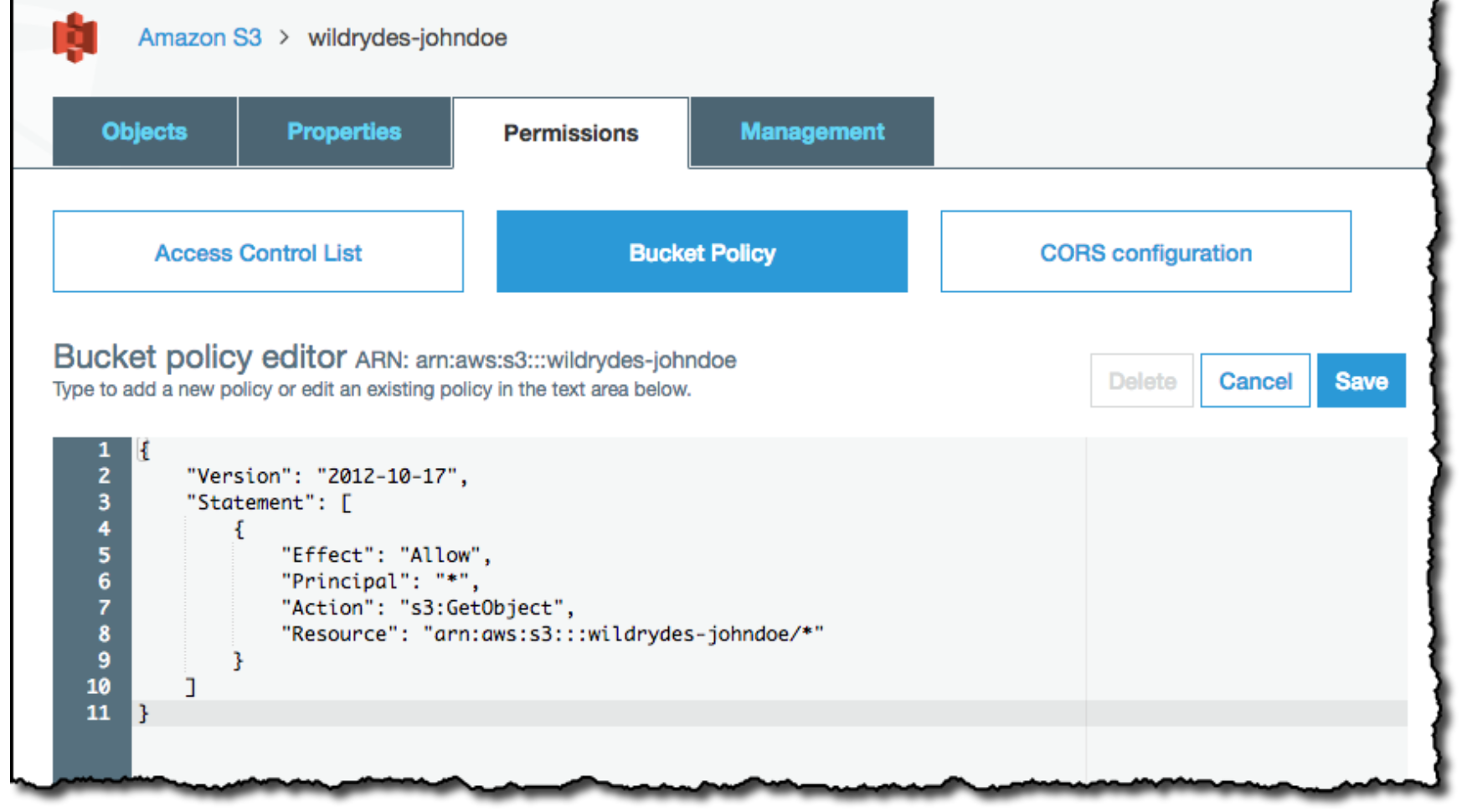Screen dimensions: 1462x812
Task: Open the Access Control List section
Action: [258, 252]
